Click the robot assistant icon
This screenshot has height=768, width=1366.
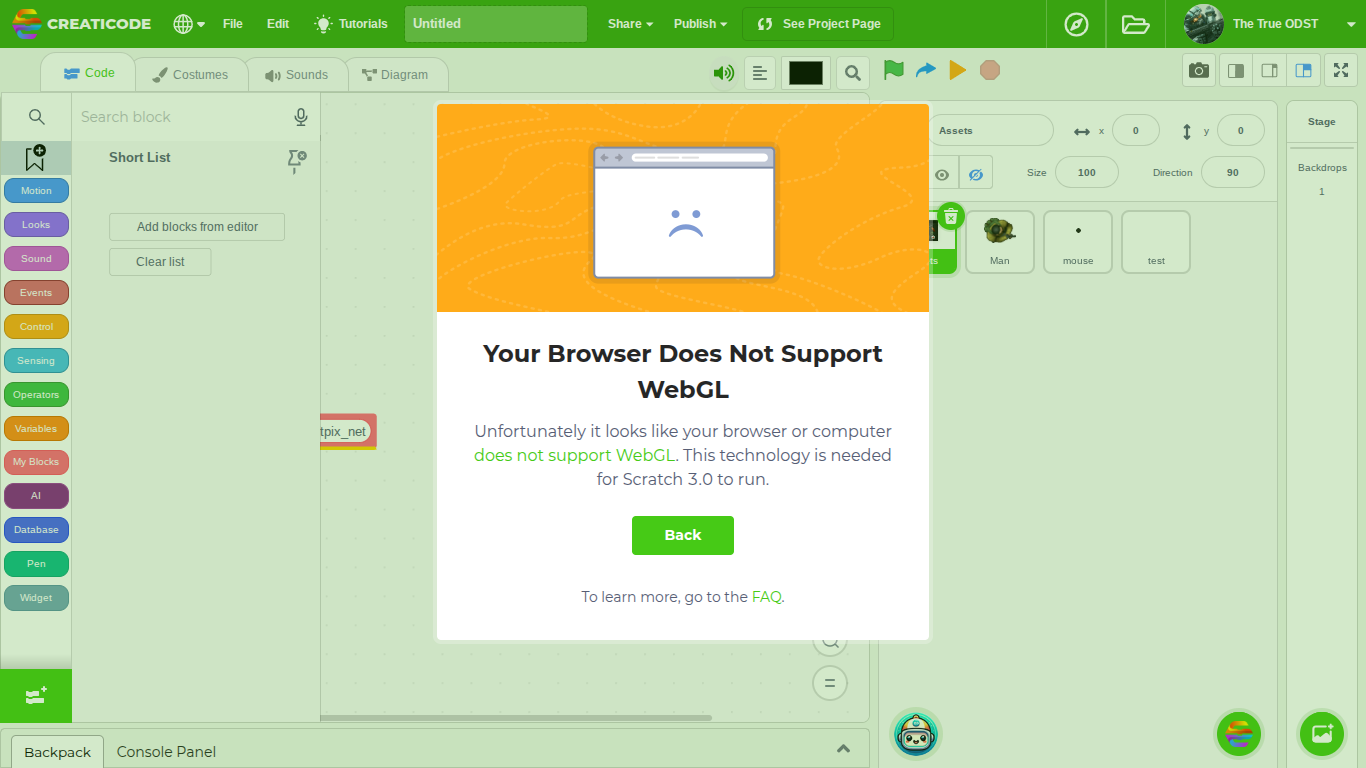[x=915, y=735]
